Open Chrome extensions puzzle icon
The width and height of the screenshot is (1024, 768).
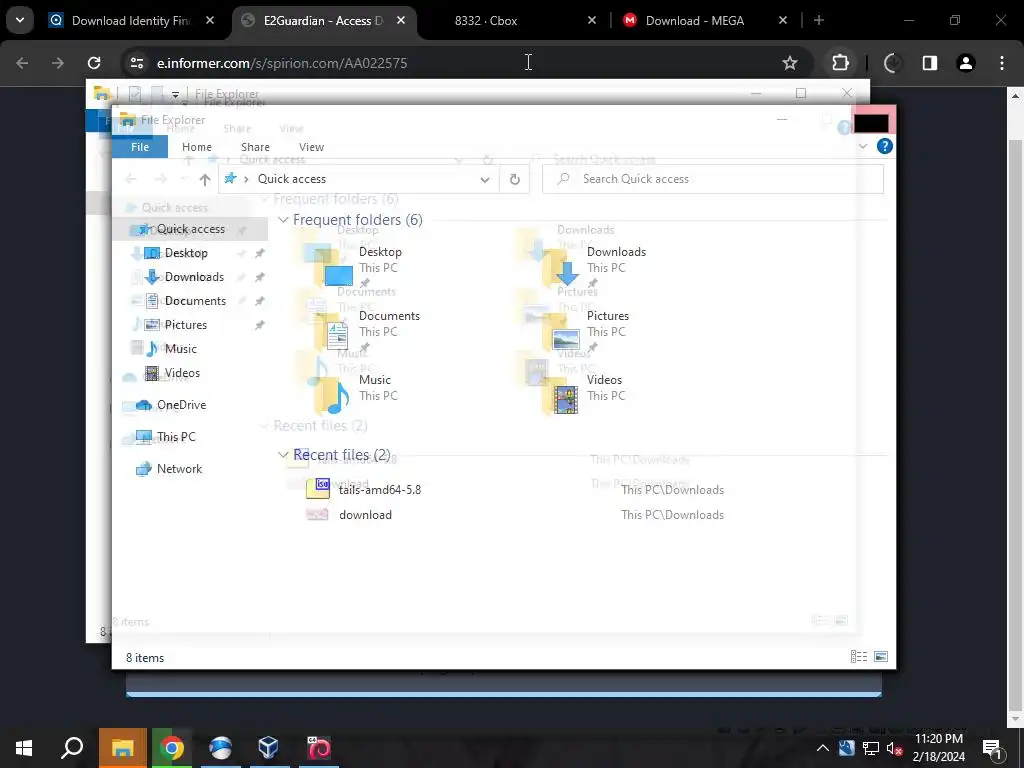pos(840,63)
